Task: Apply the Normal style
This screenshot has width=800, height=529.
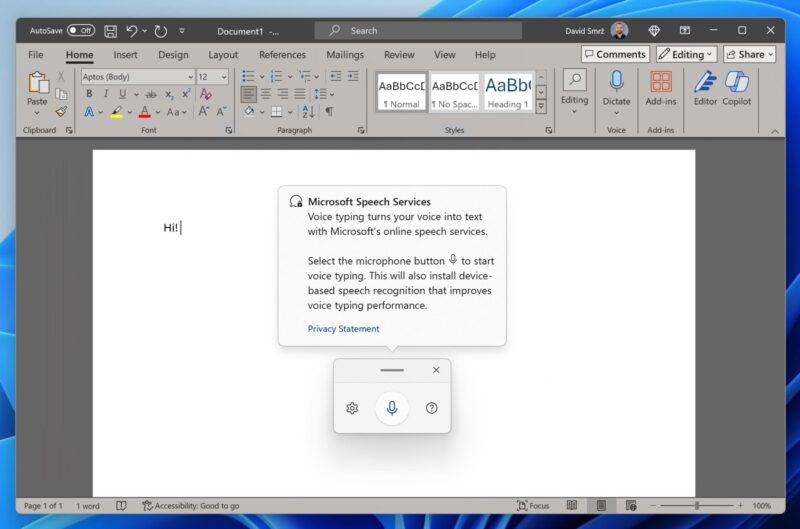Action: 402,92
